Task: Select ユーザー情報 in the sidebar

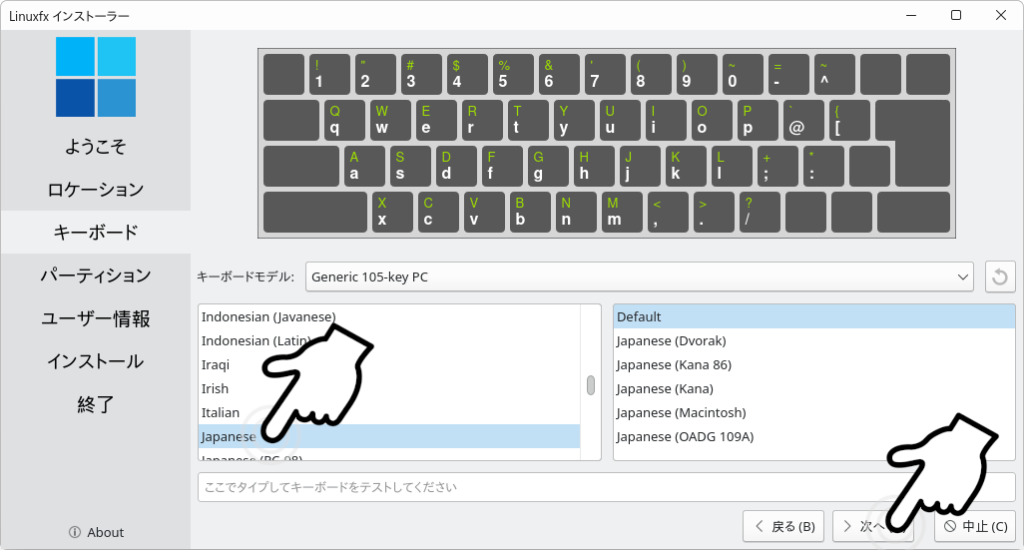Action: 95,319
